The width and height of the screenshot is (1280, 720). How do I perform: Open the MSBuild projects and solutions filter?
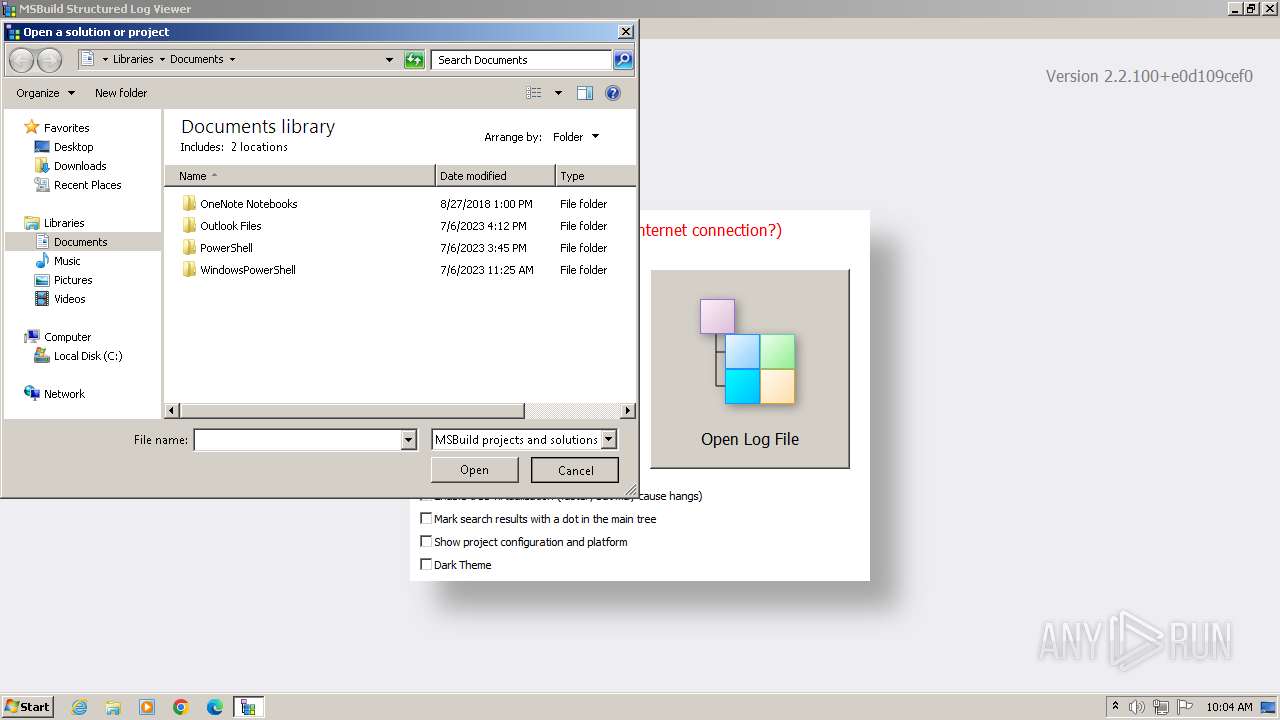(x=524, y=440)
